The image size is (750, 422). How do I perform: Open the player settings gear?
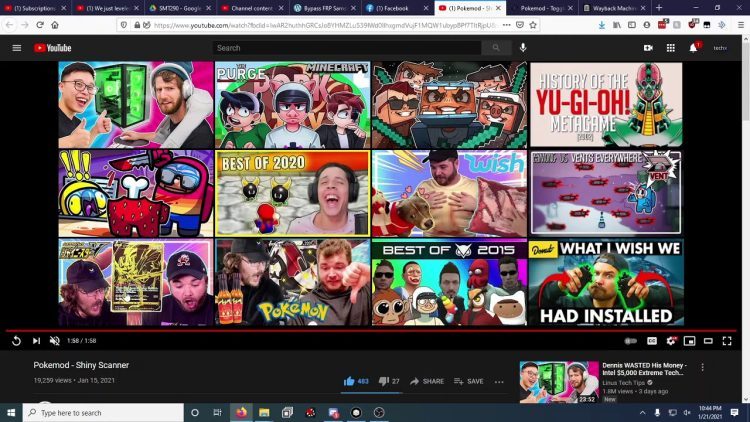tap(671, 341)
